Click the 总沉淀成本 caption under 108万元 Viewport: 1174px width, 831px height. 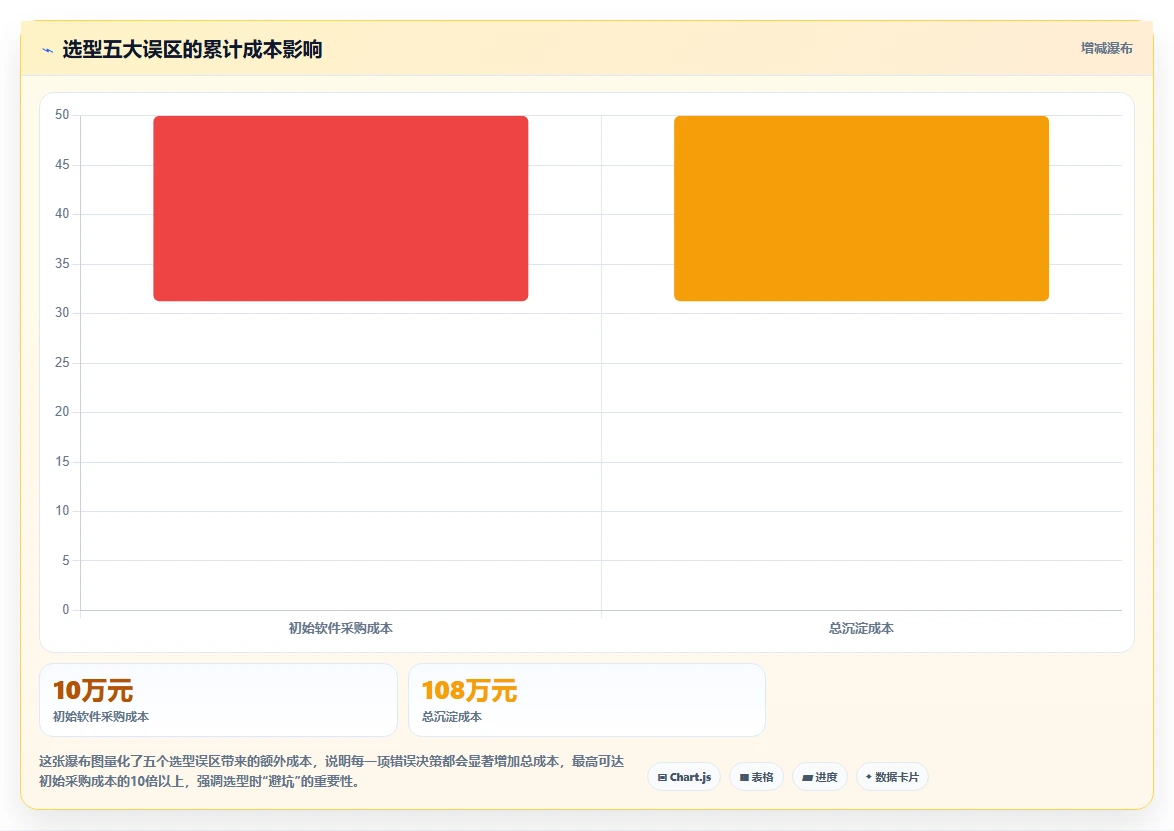tap(451, 716)
